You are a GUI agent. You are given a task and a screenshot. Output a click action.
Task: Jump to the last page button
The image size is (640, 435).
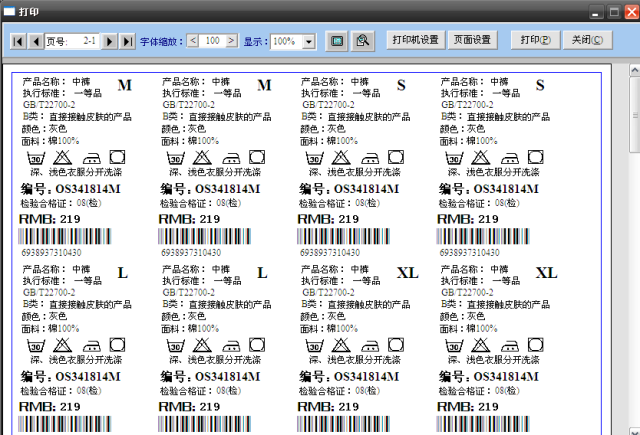[x=128, y=41]
